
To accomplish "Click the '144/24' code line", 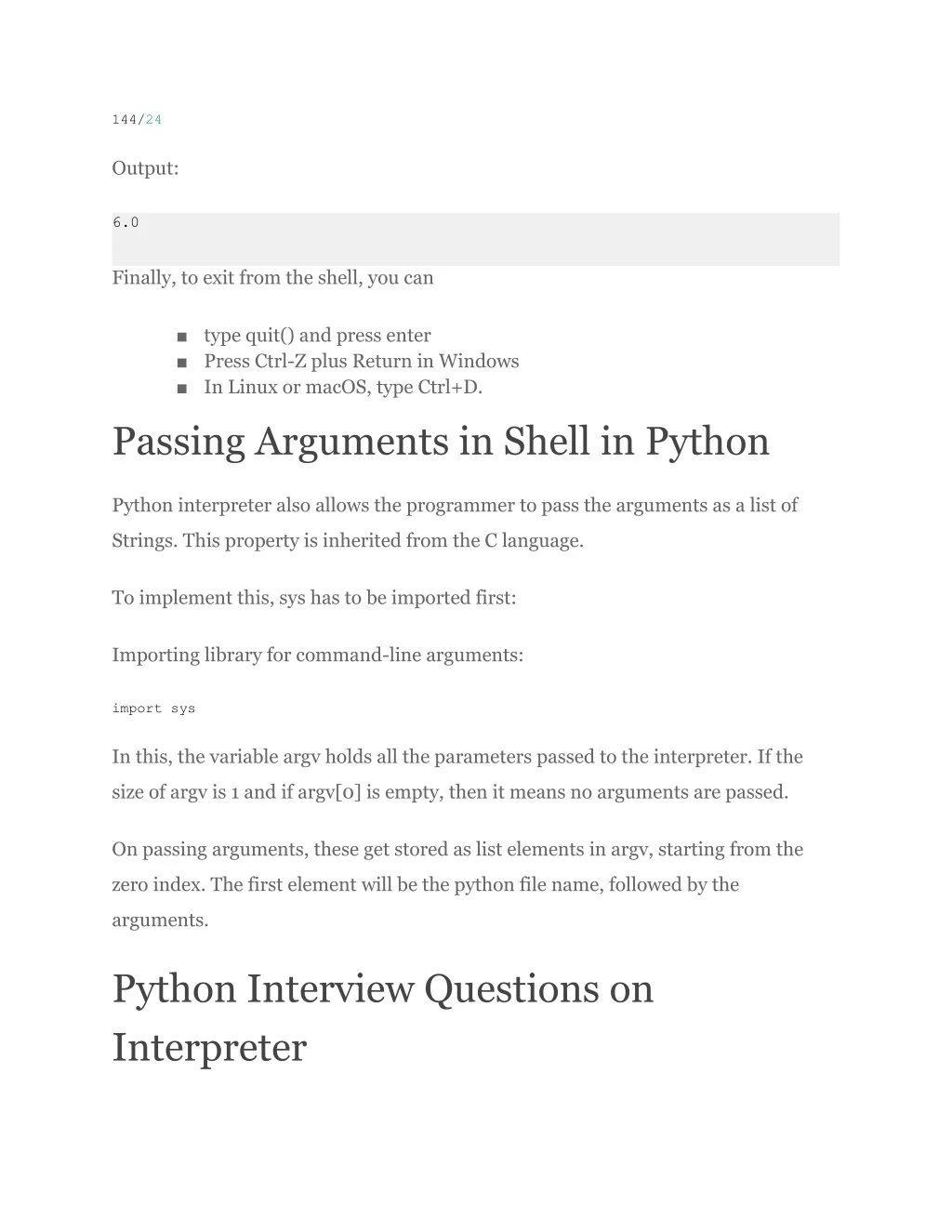I will pos(137,120).
